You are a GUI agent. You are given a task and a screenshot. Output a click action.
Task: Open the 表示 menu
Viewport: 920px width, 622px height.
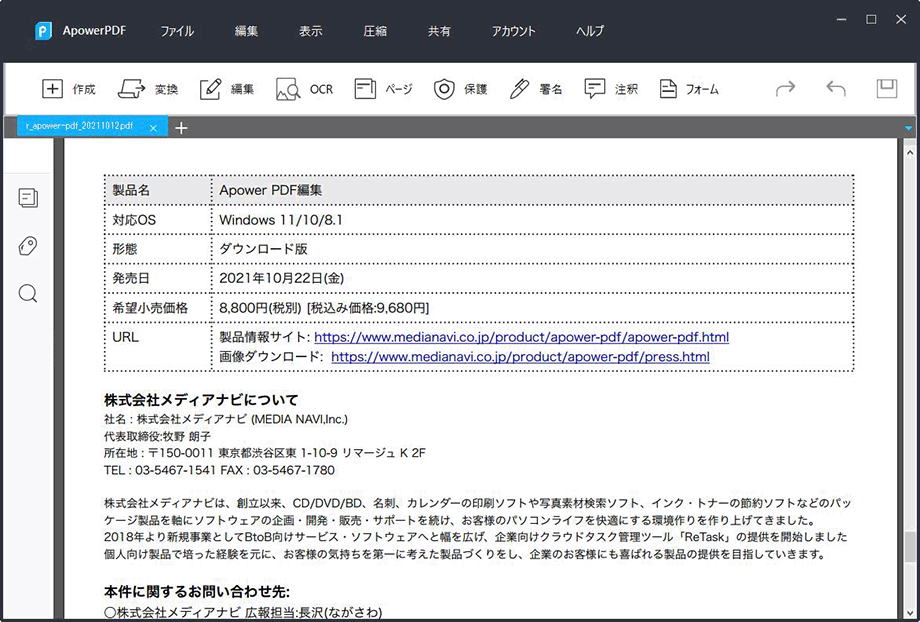point(310,31)
